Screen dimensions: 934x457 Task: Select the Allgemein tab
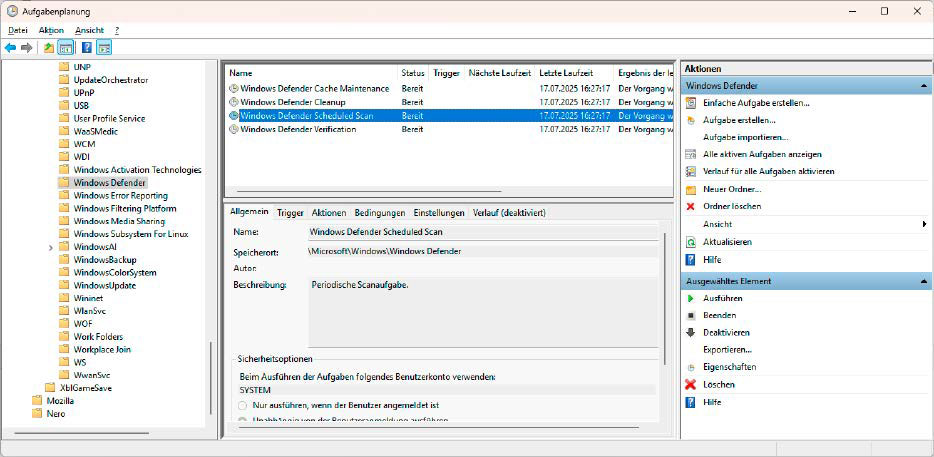tap(249, 212)
